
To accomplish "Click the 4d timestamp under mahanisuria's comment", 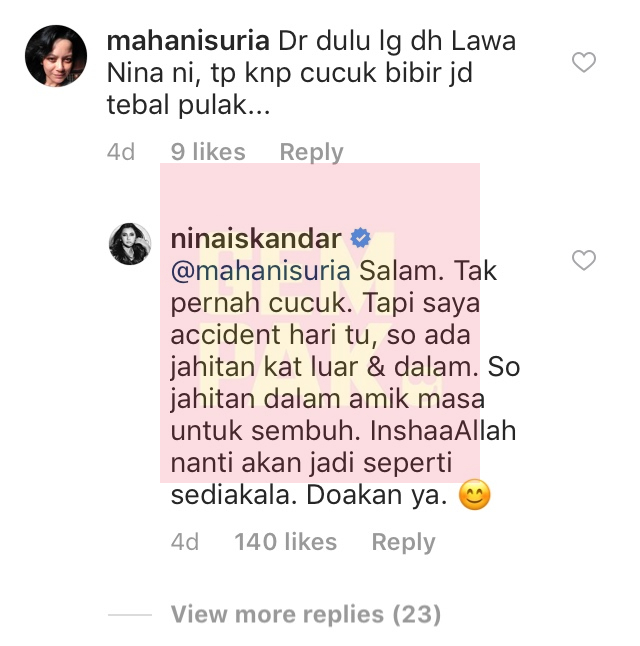I will (121, 152).
